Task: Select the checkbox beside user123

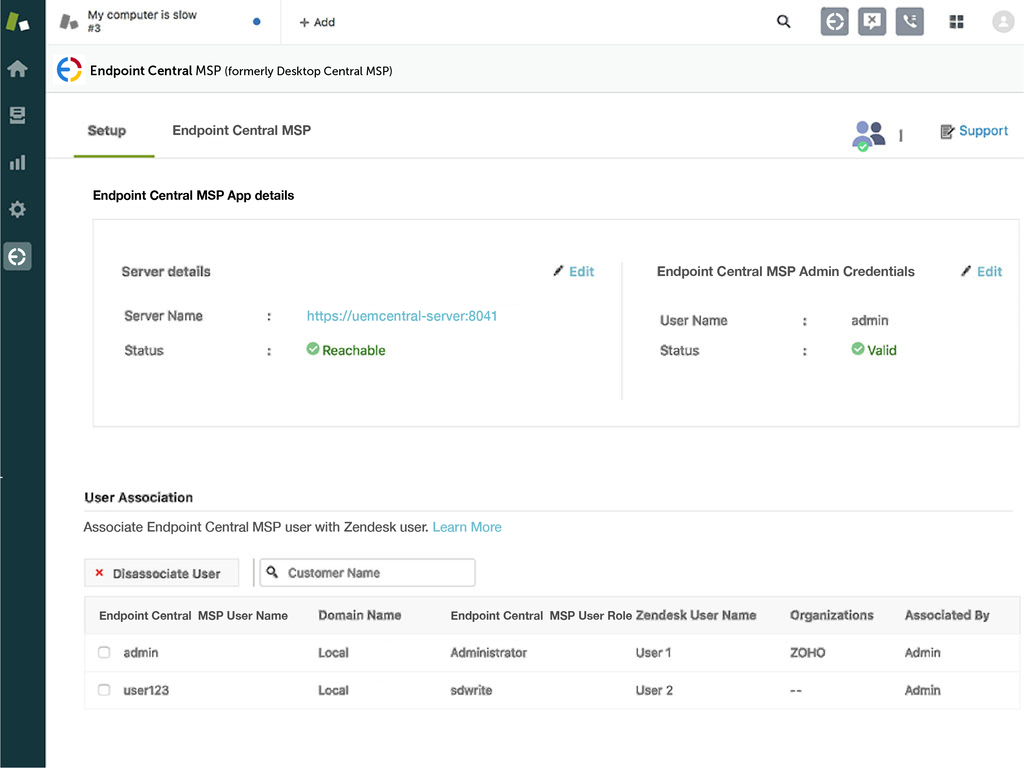Action: click(x=104, y=690)
